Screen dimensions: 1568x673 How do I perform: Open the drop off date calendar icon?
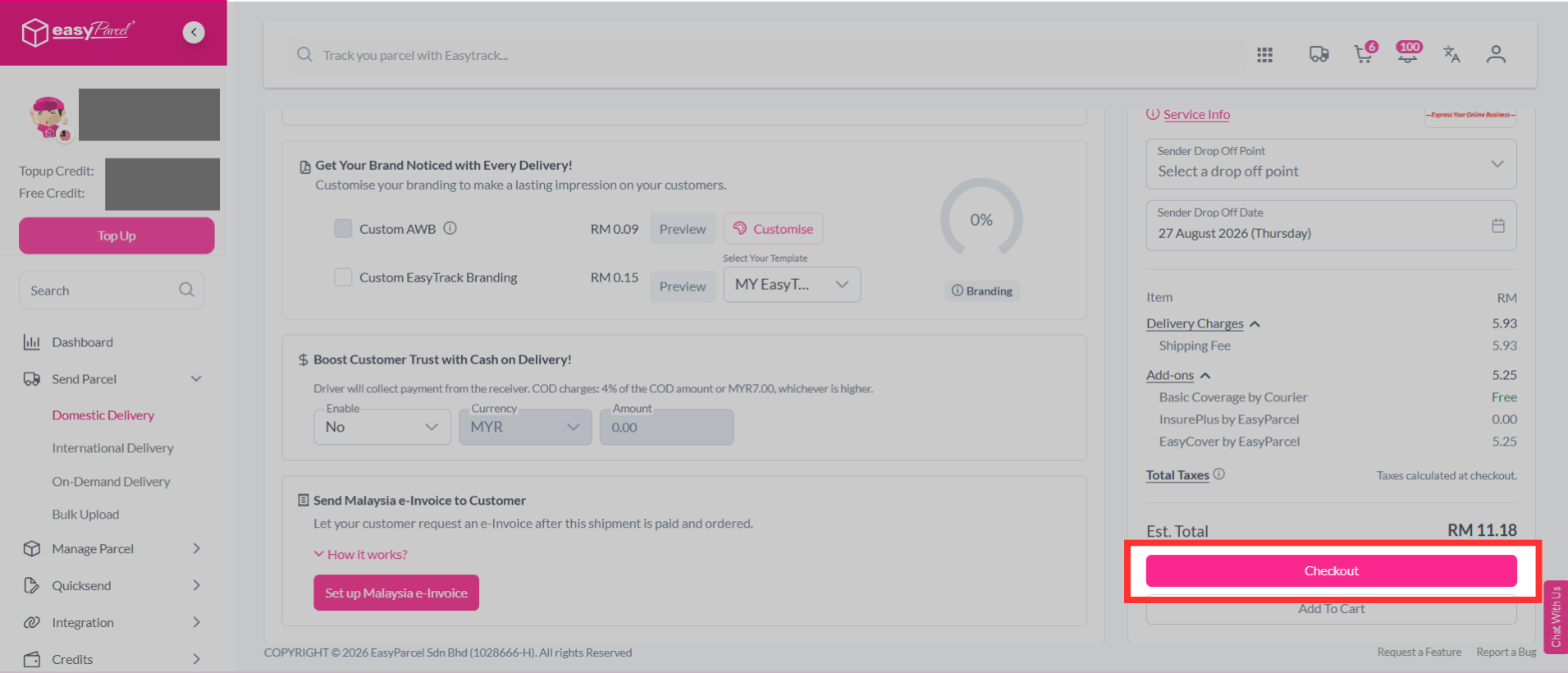click(x=1498, y=226)
